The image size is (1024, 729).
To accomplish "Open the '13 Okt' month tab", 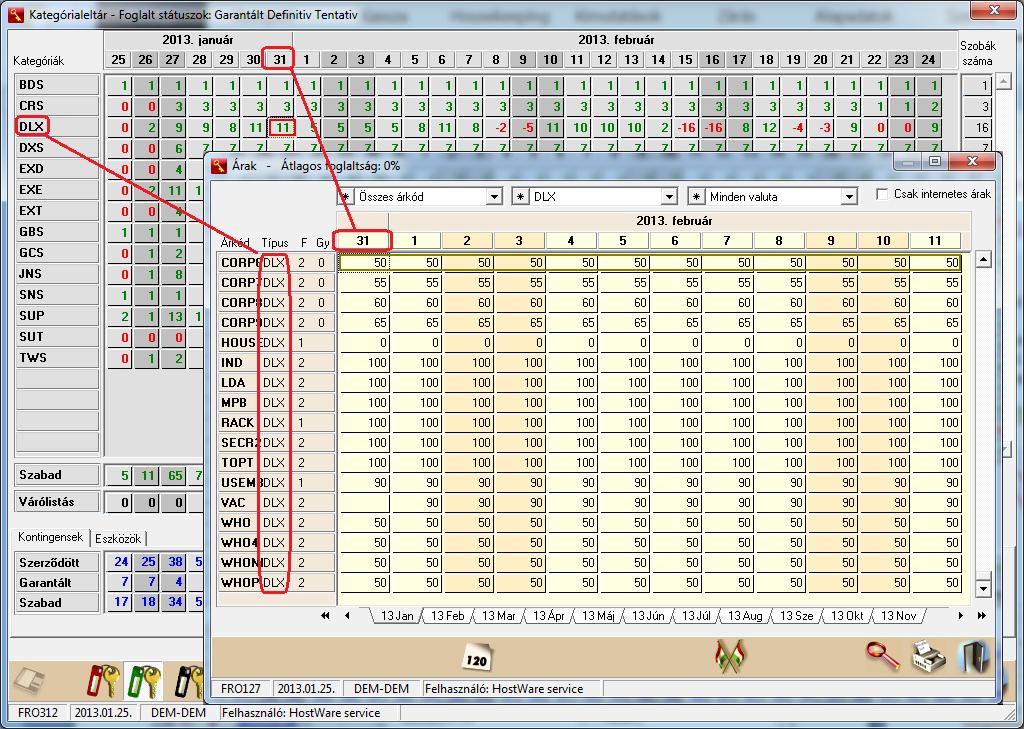I will 847,615.
